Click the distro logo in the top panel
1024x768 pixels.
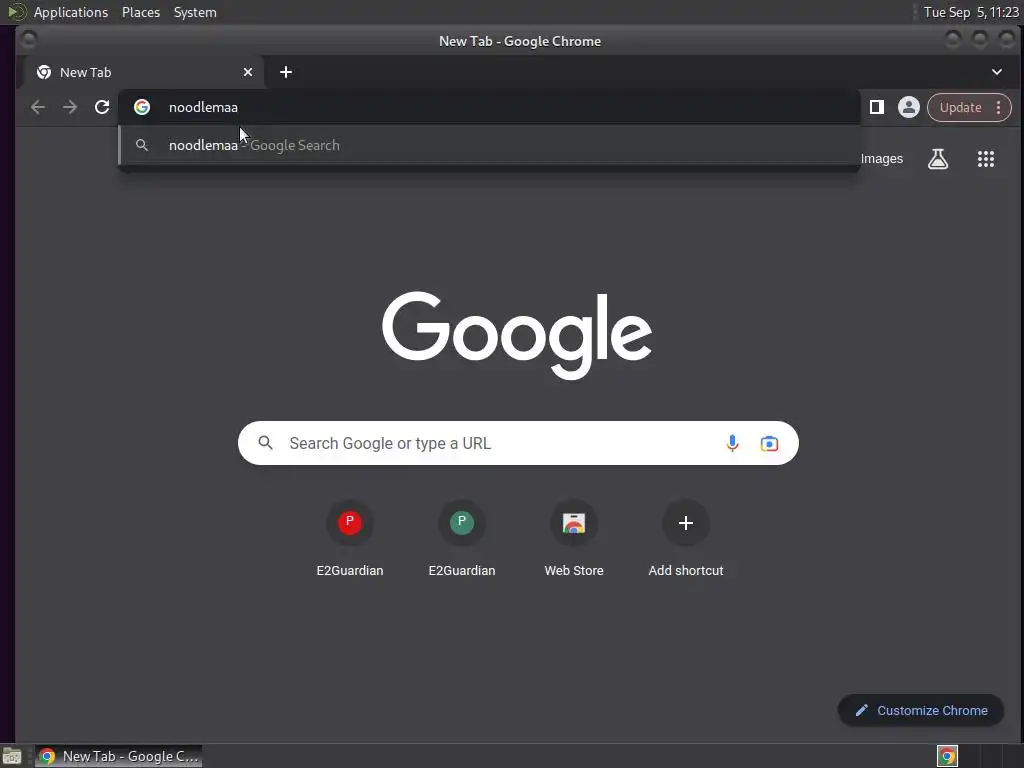(17, 12)
